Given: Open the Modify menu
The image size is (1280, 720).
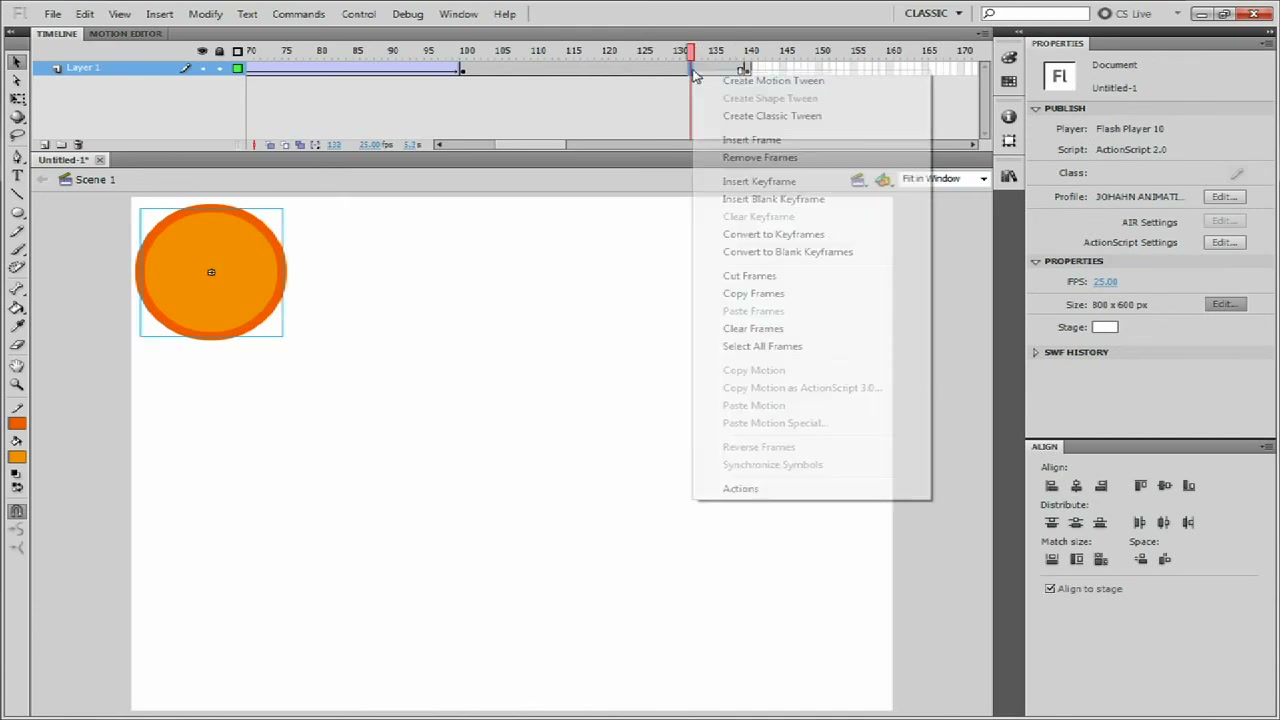Looking at the screenshot, I should coord(205,14).
